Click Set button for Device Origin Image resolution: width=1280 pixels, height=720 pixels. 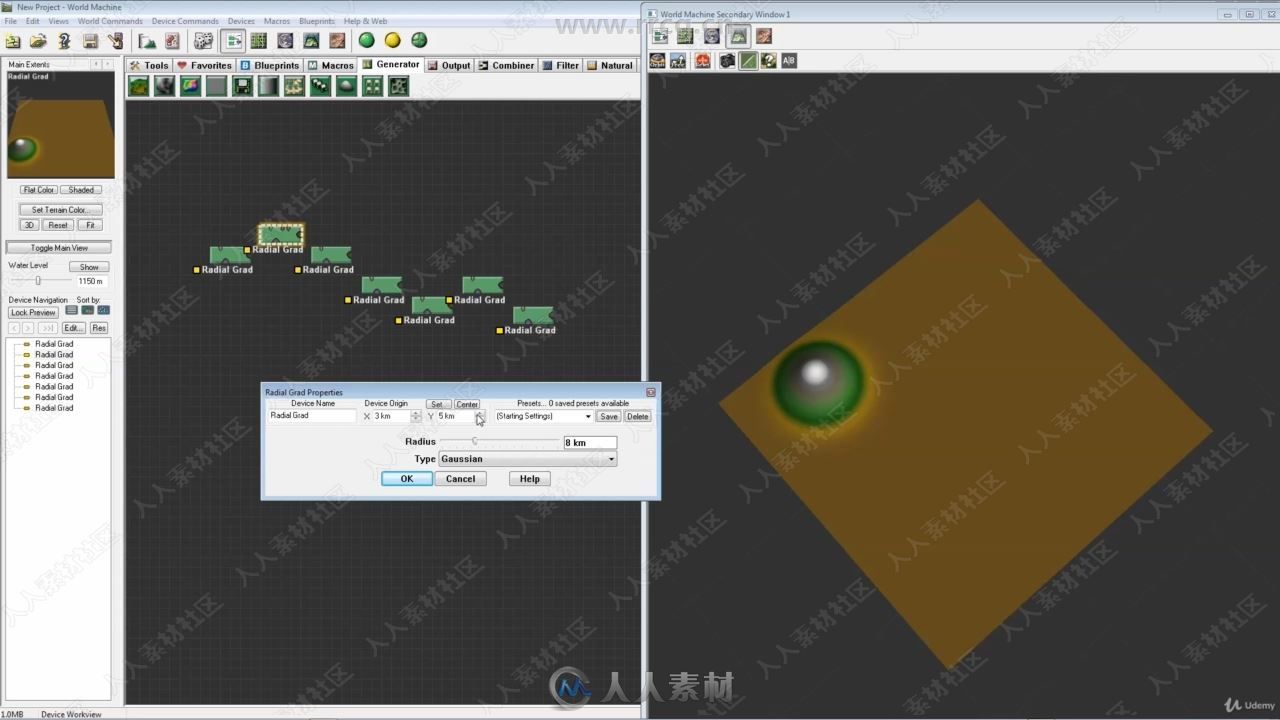point(437,404)
